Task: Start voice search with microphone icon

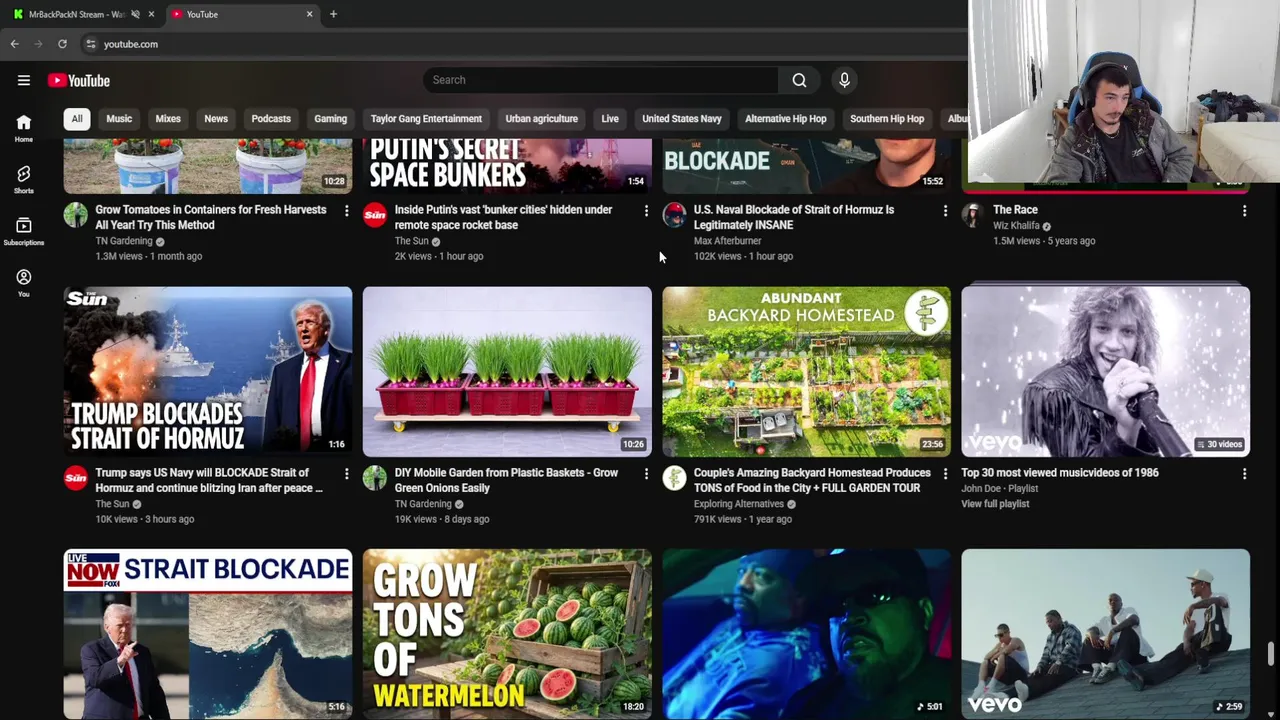Action: pyautogui.click(x=844, y=80)
